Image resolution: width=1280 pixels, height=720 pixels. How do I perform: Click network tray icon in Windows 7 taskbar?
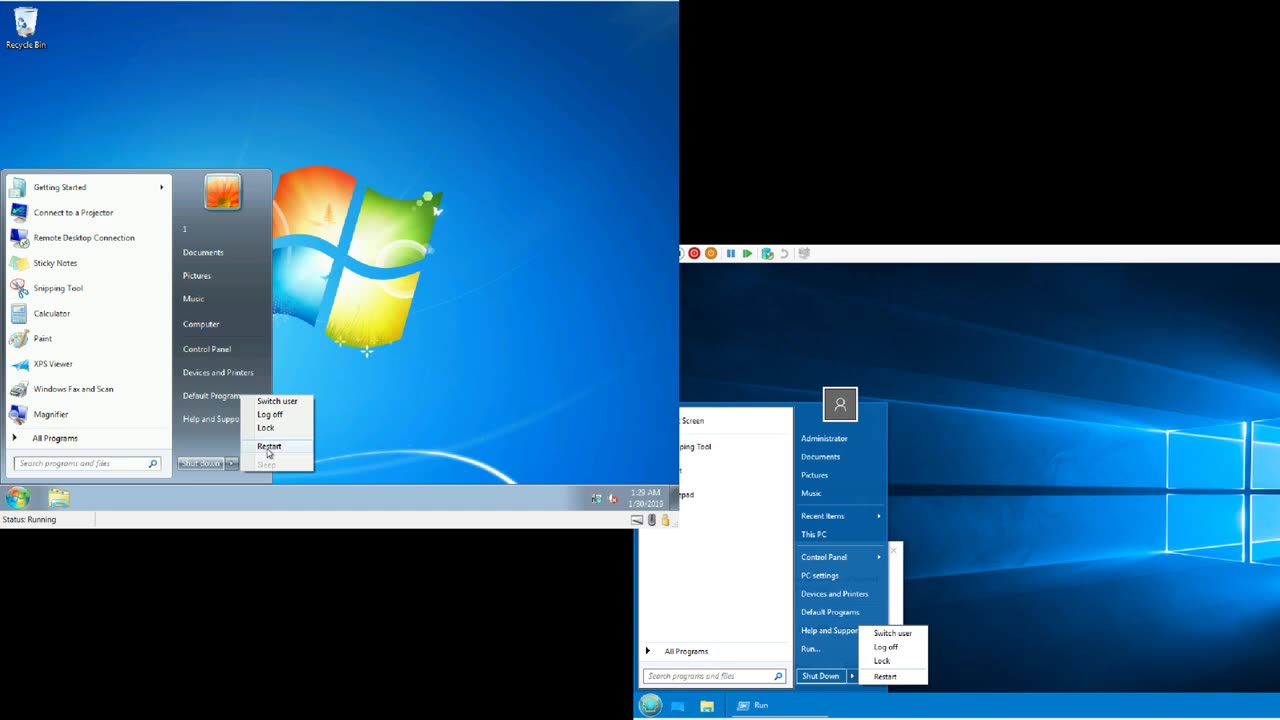(x=597, y=498)
